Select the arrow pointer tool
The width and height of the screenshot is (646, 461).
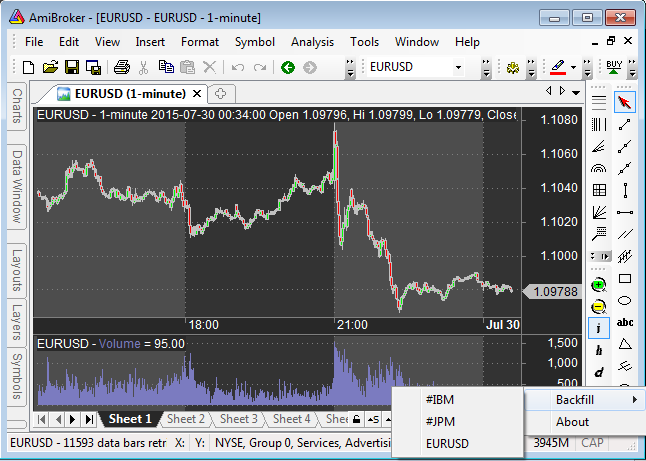[x=625, y=101]
